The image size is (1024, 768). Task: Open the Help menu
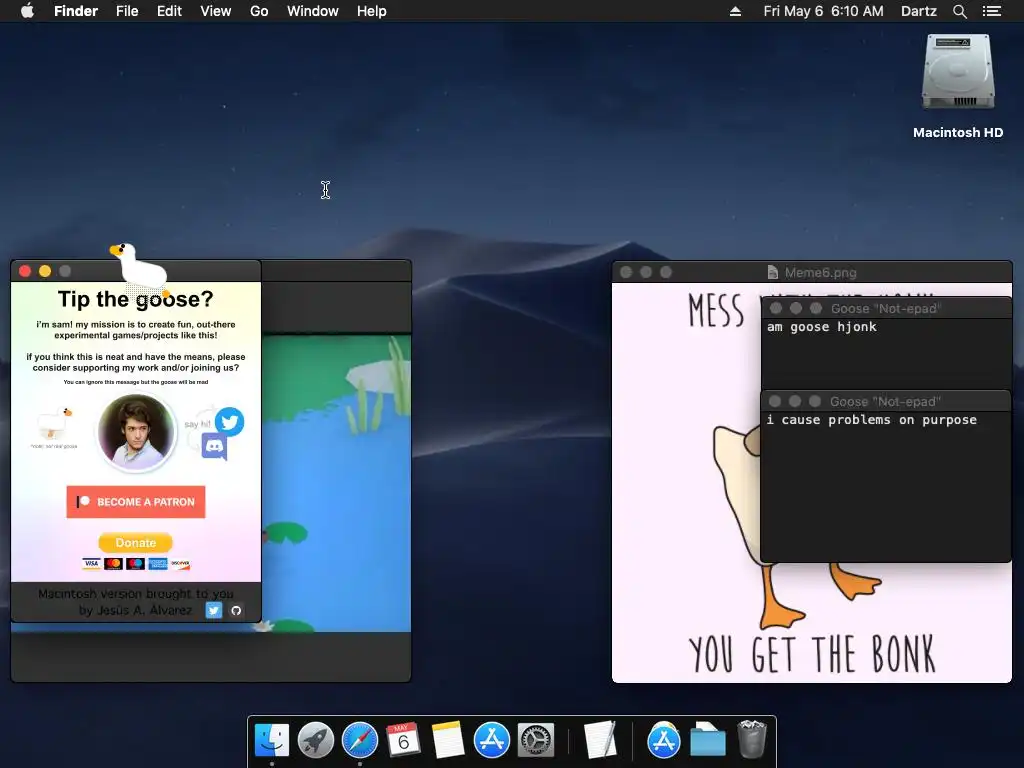coord(372,11)
